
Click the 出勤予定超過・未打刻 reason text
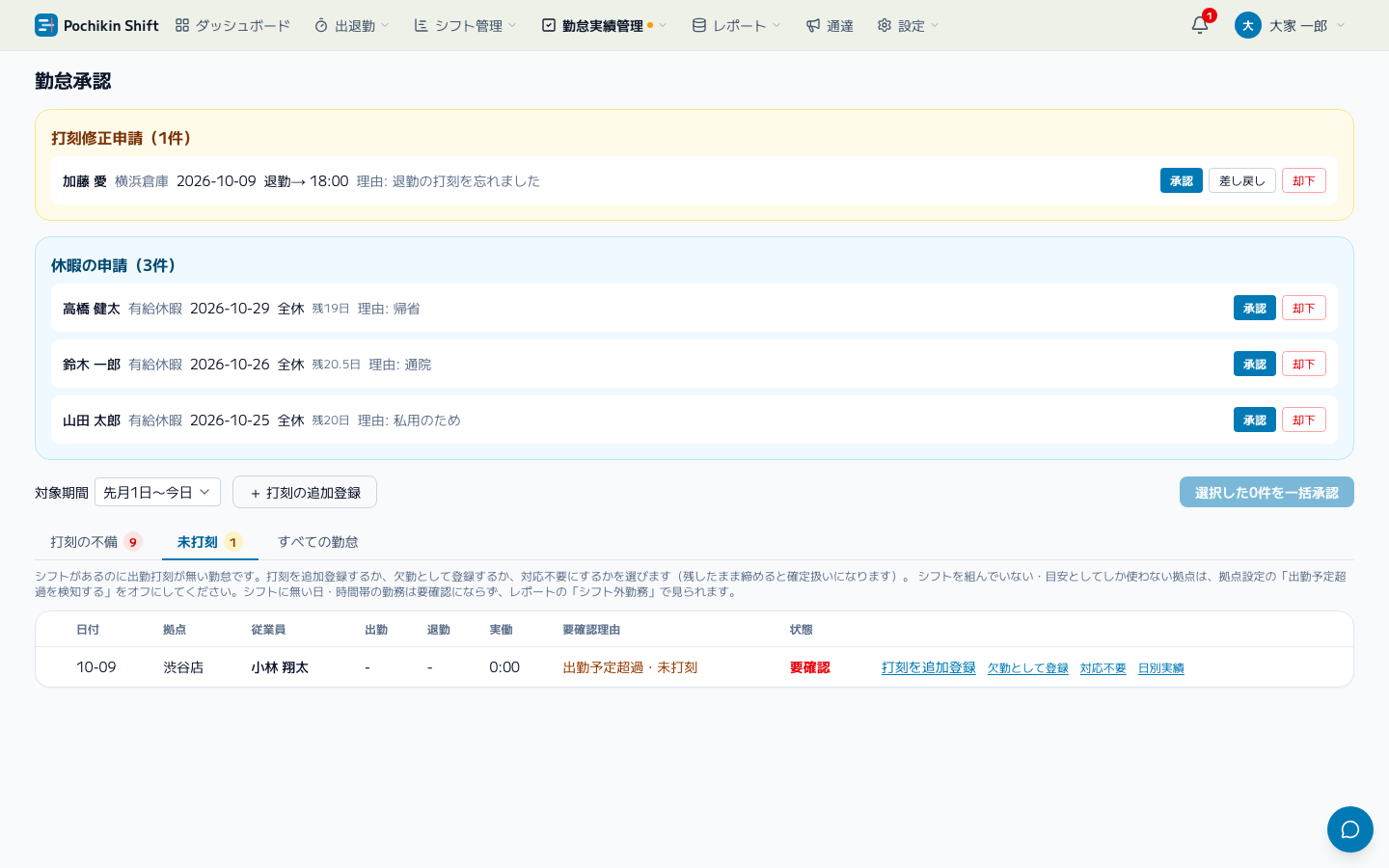click(630, 667)
